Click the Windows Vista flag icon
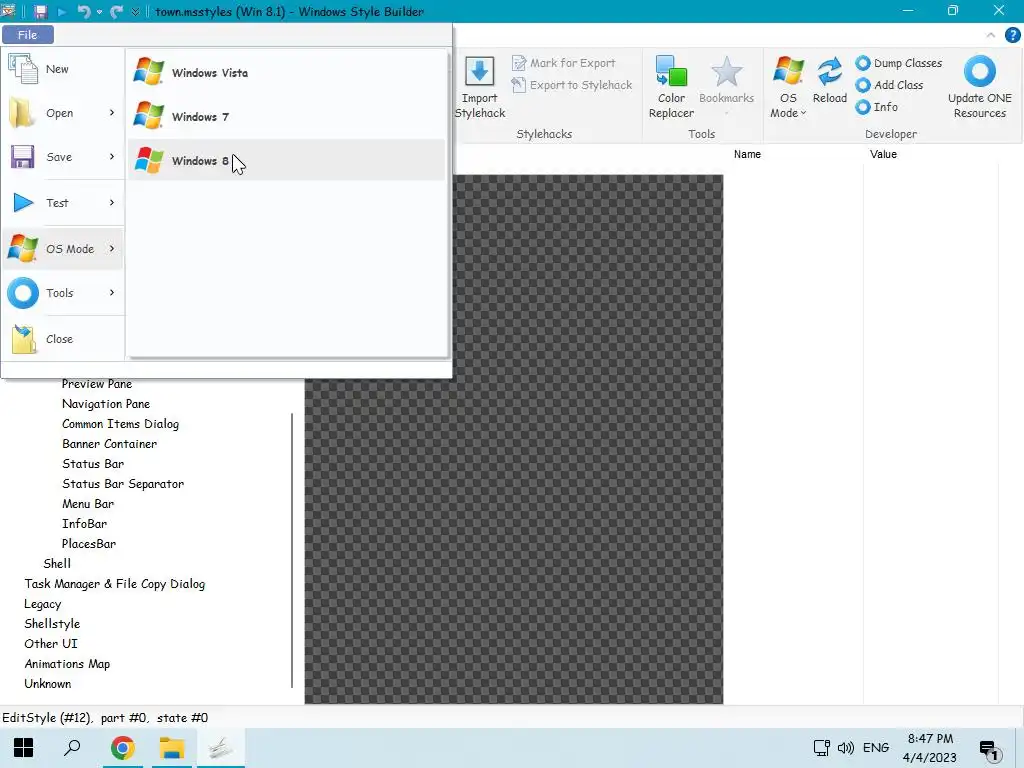 coord(149,71)
